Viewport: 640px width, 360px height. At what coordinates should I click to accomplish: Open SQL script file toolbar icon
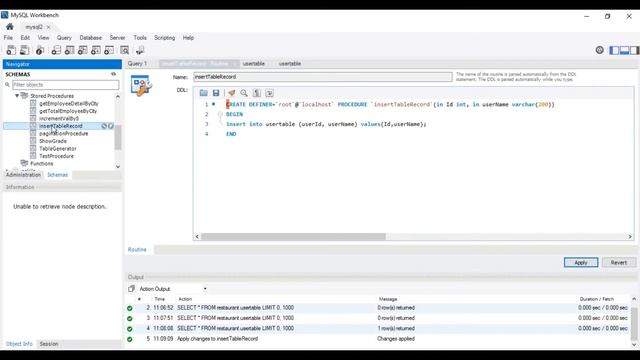click(24, 50)
